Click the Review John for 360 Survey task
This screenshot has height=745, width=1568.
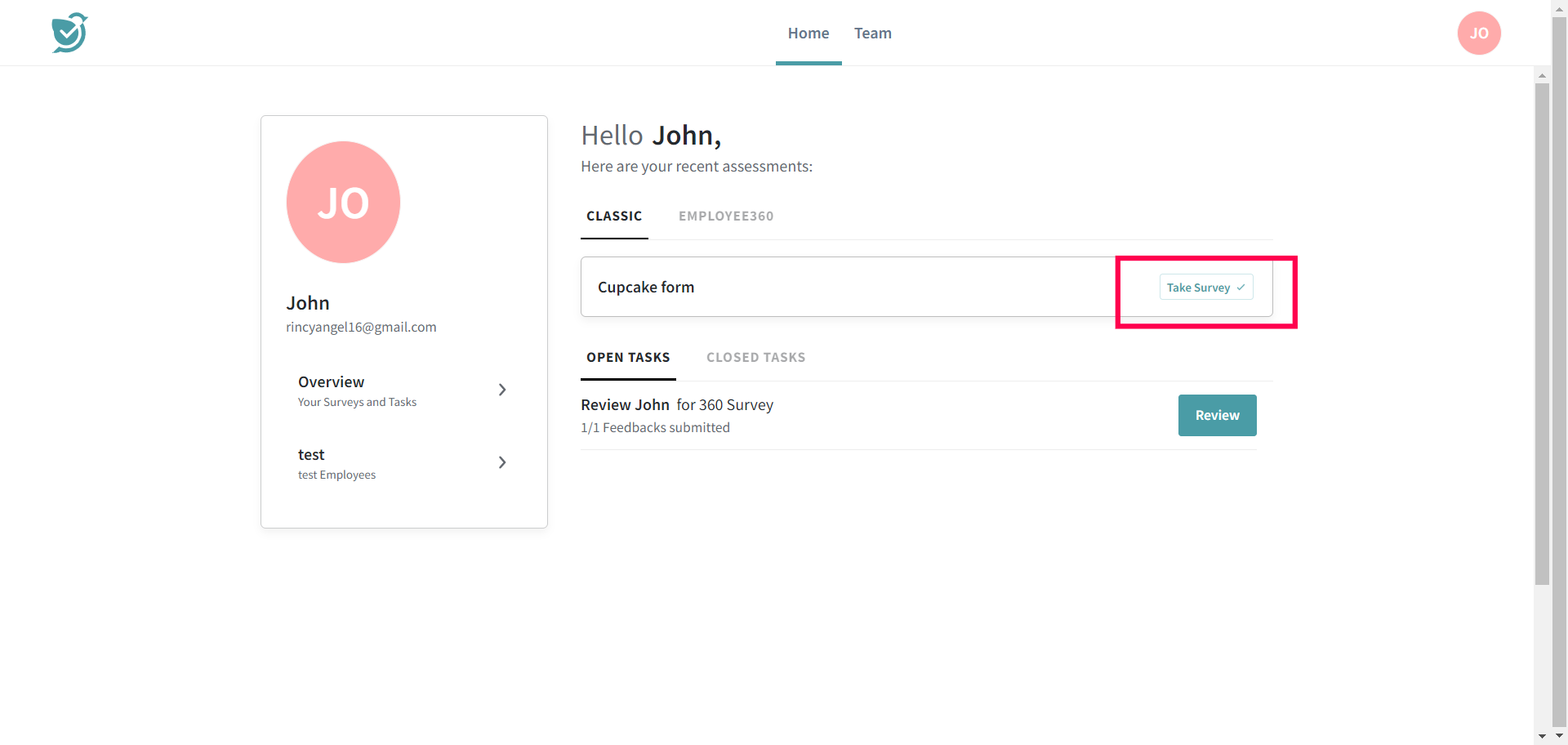tap(676, 405)
